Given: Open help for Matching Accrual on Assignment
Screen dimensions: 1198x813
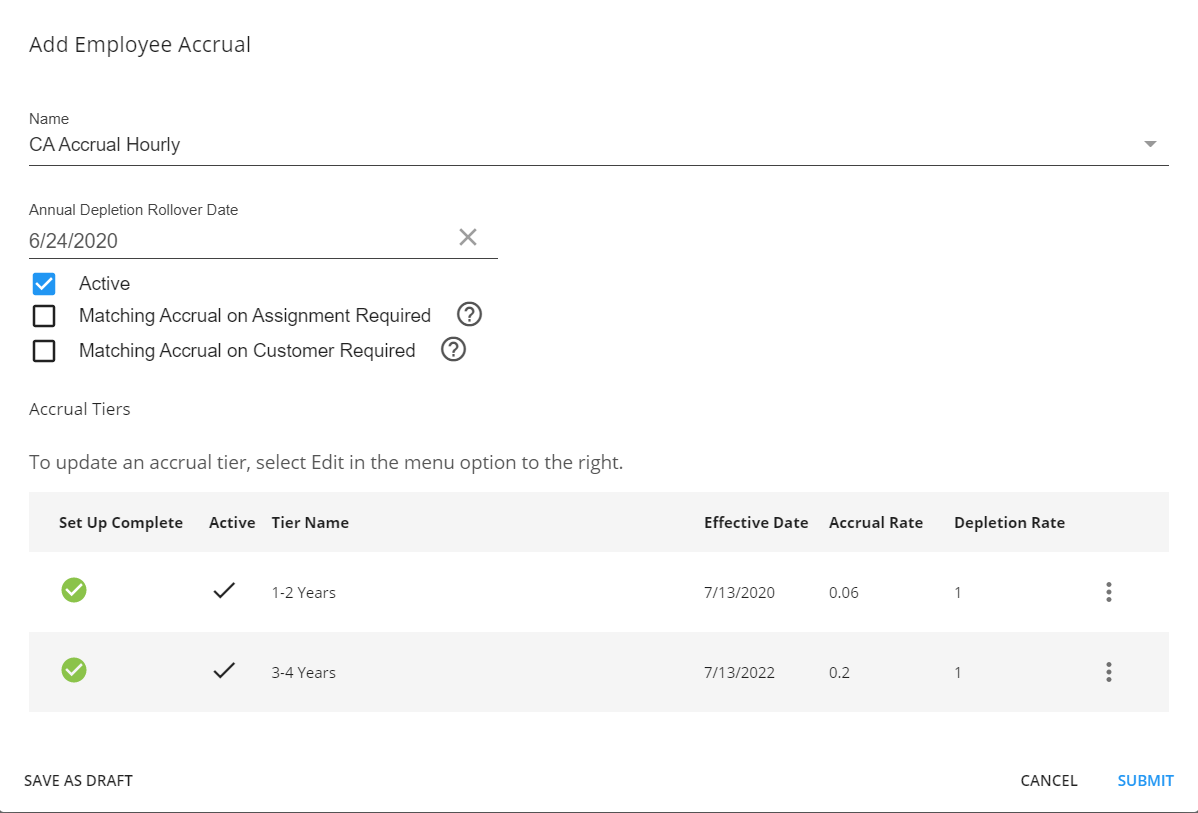Looking at the screenshot, I should (x=469, y=315).
